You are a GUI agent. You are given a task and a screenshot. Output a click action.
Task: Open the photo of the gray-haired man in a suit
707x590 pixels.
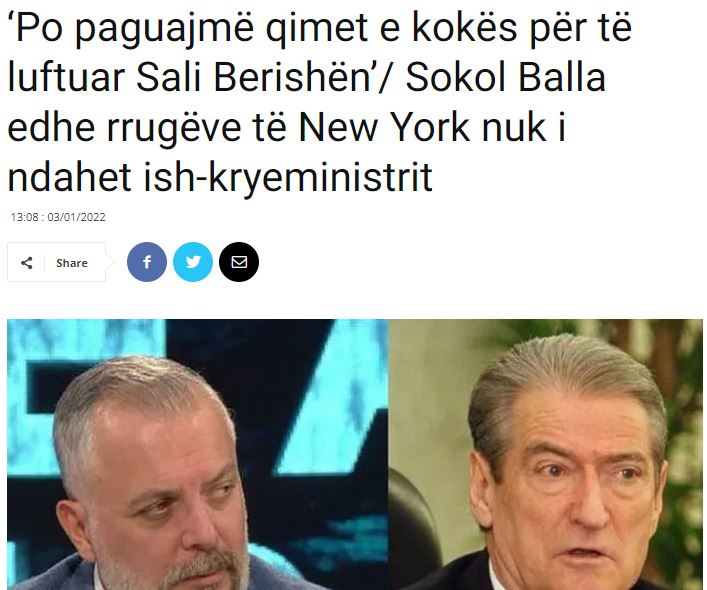546,454
